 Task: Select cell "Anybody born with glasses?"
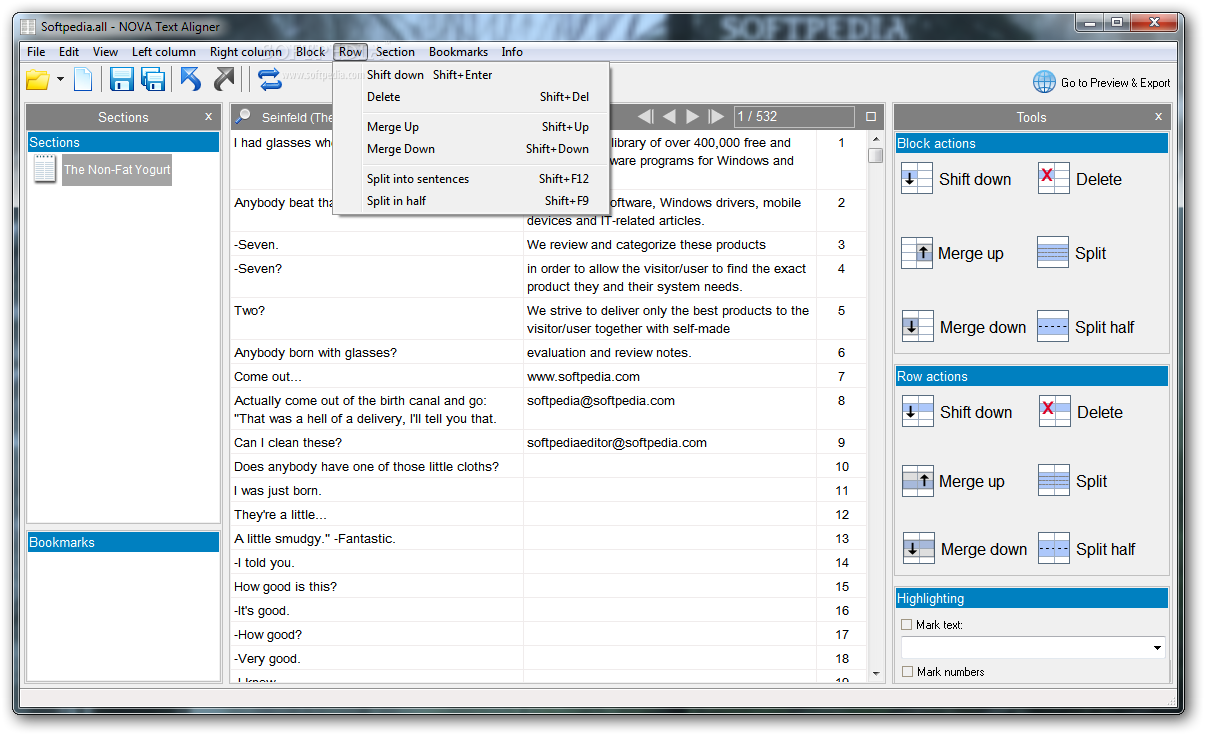tap(377, 353)
